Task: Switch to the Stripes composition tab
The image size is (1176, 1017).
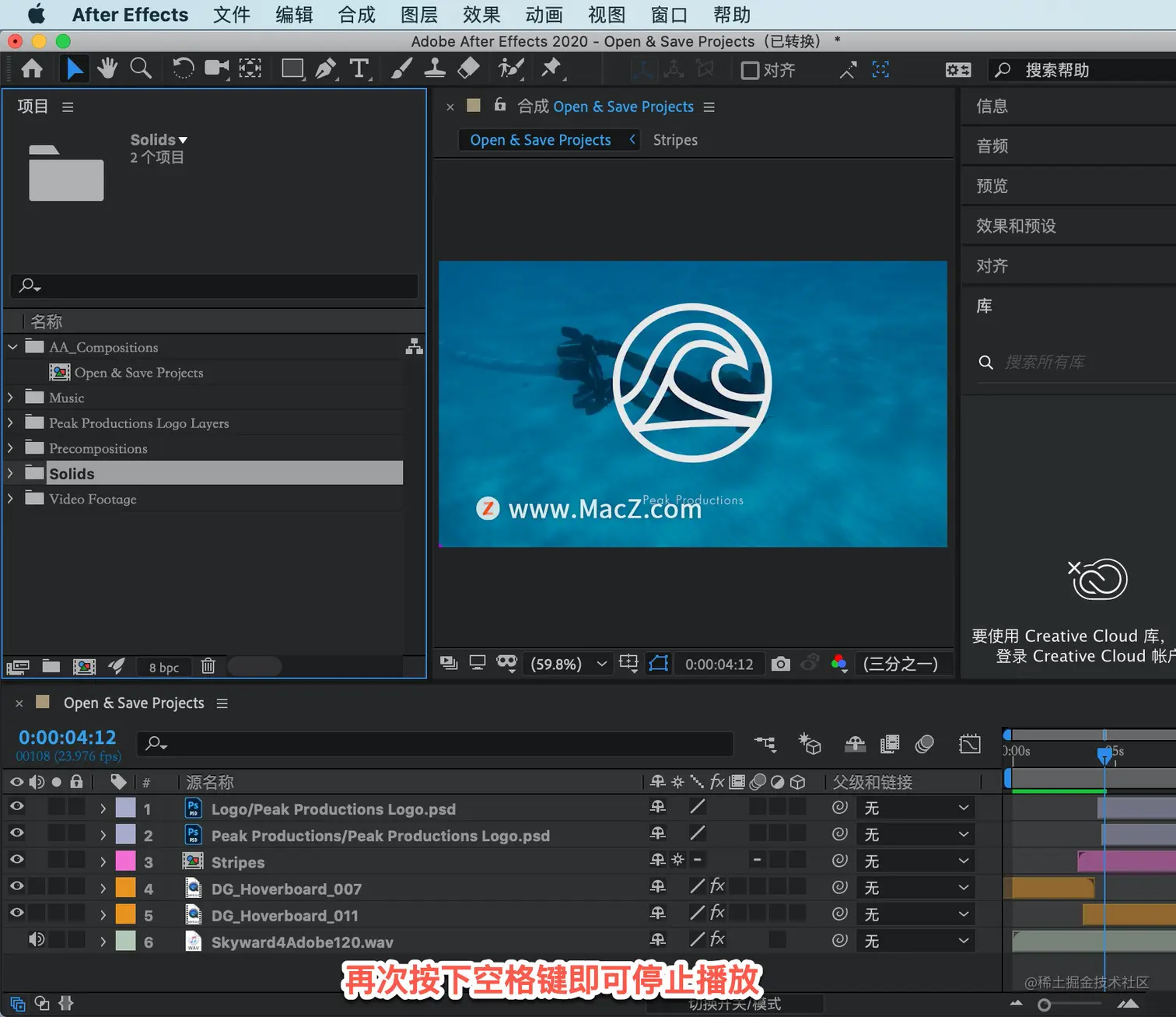Action: pos(674,140)
